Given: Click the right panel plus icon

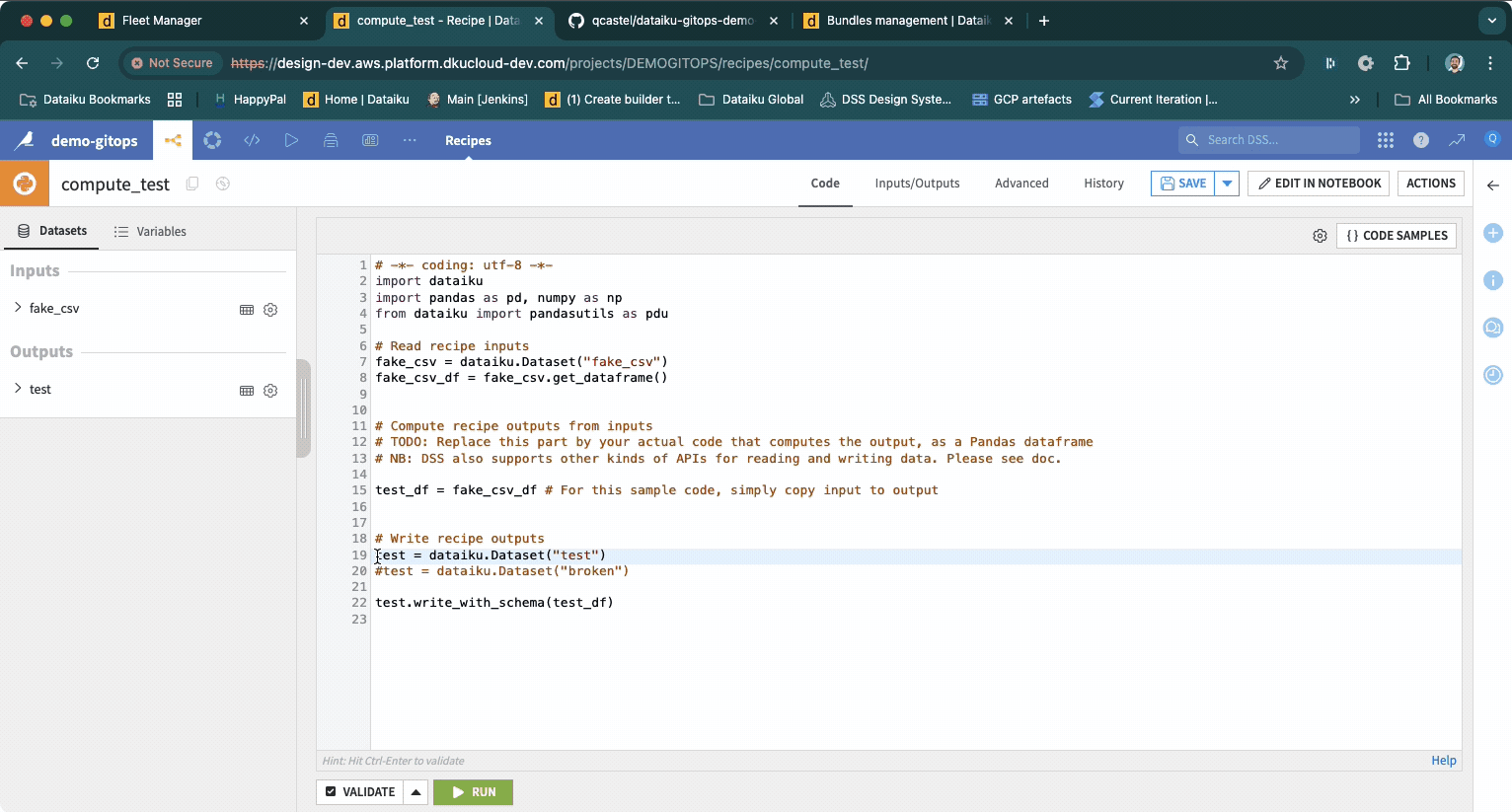Looking at the screenshot, I should pyautogui.click(x=1493, y=233).
